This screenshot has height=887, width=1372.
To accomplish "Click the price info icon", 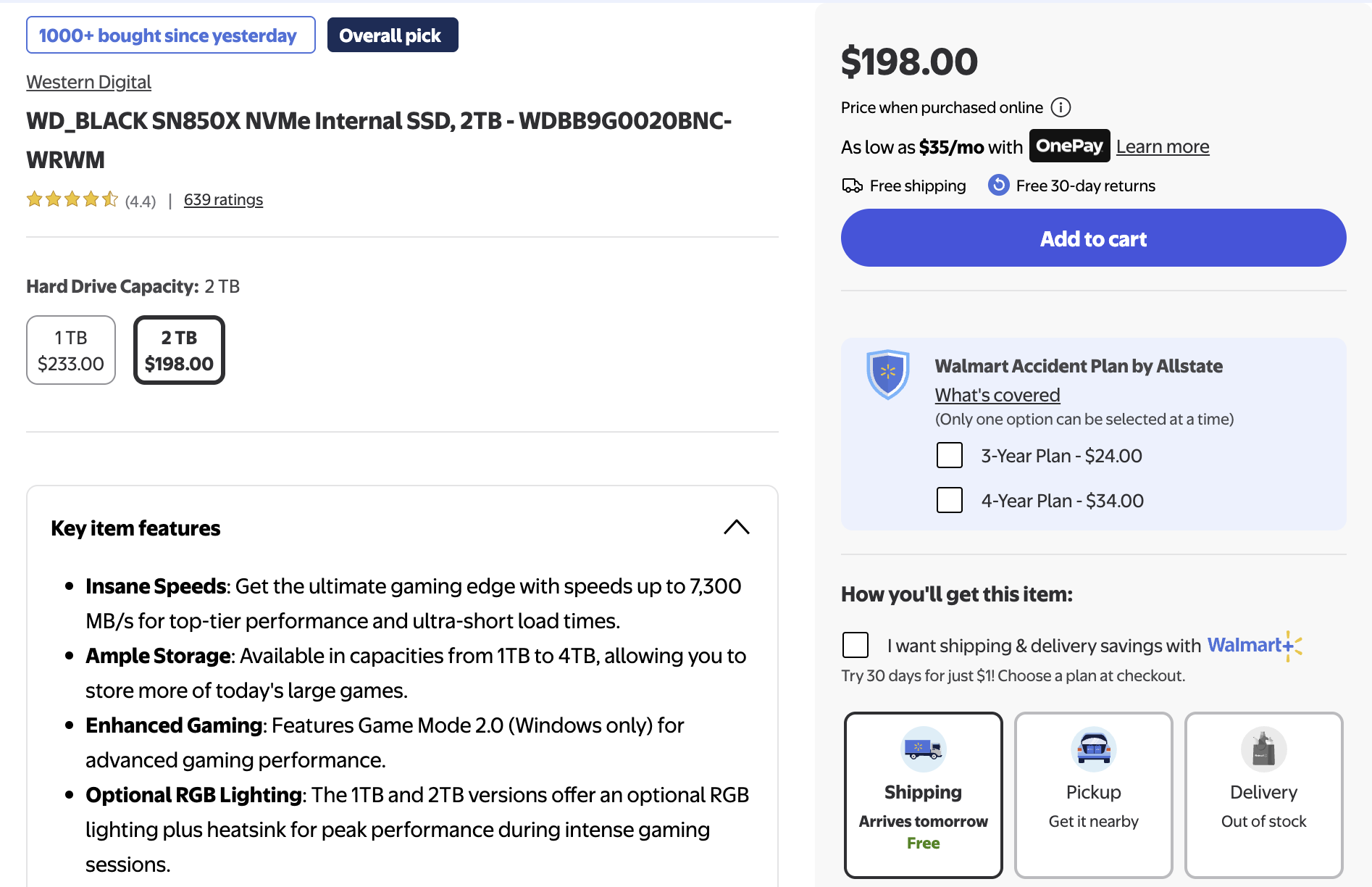I will [1061, 107].
